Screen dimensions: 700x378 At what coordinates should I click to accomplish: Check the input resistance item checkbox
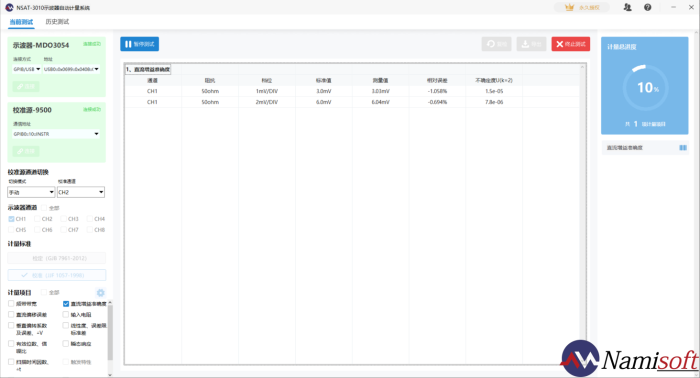click(x=66, y=315)
